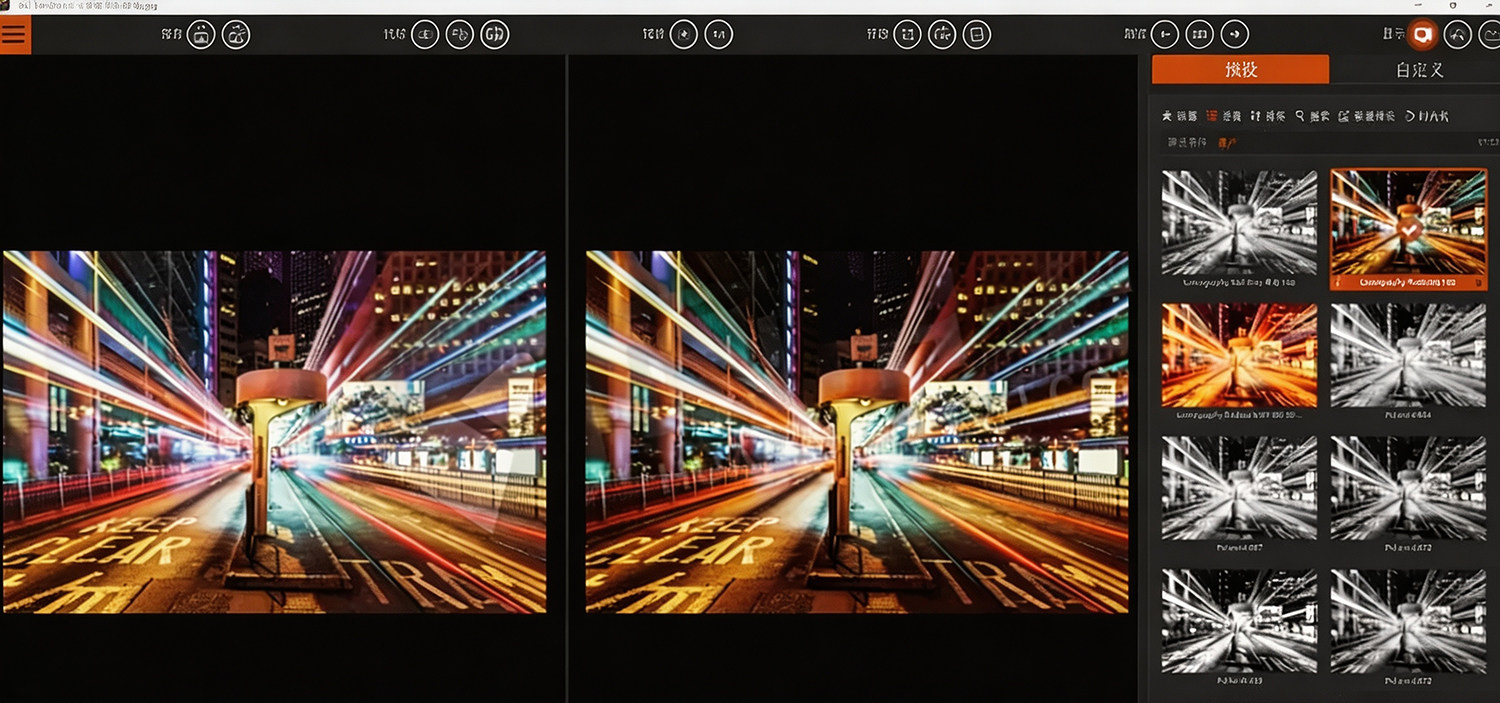Click the left-arrow circular toolbar icon
The image size is (1500, 703).
click(1165, 35)
